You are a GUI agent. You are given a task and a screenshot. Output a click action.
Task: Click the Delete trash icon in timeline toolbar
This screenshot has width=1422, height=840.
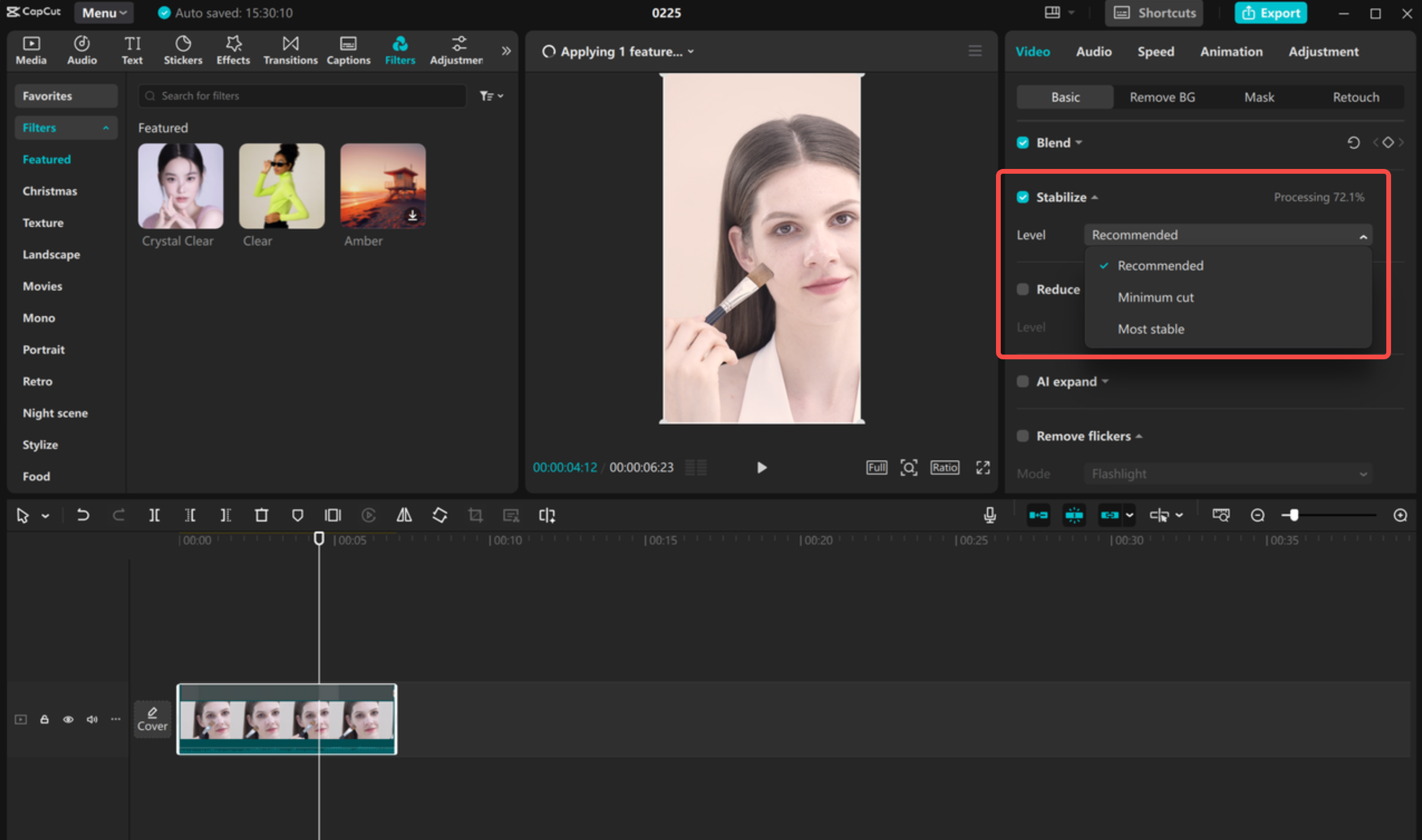tap(261, 515)
